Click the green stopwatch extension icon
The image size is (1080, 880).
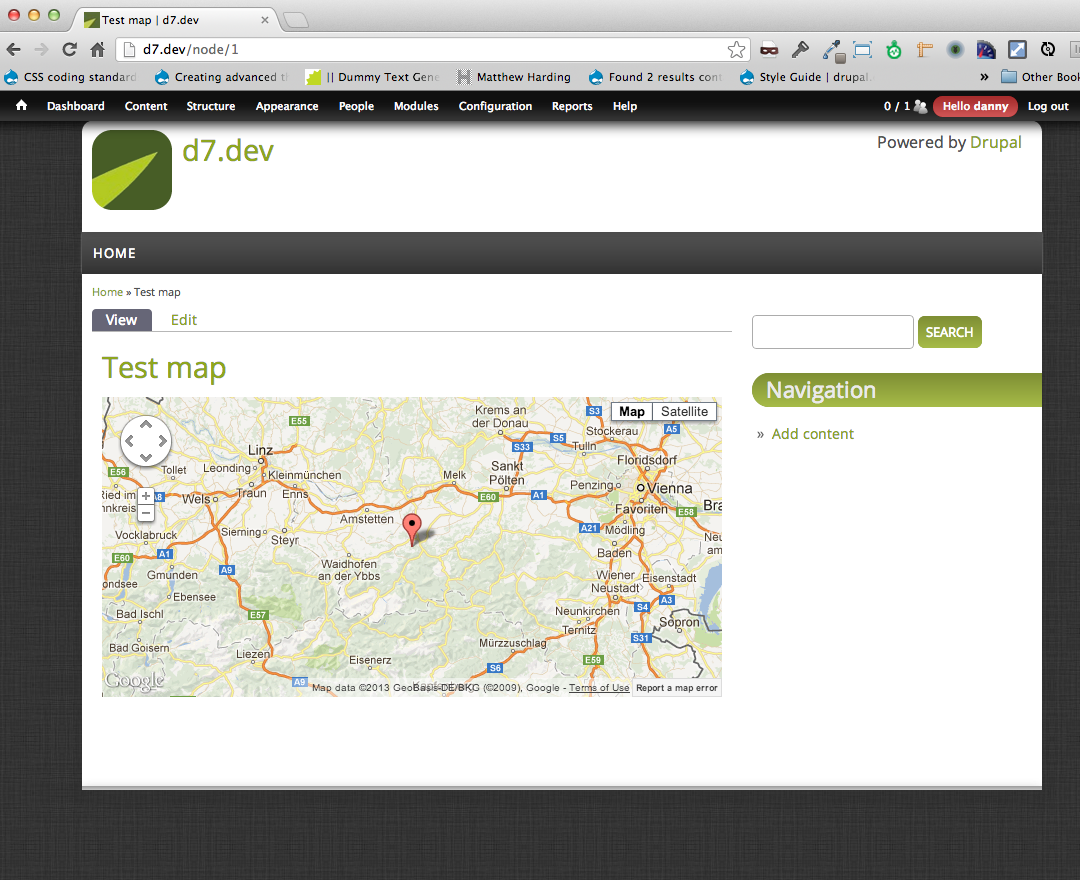(x=892, y=49)
